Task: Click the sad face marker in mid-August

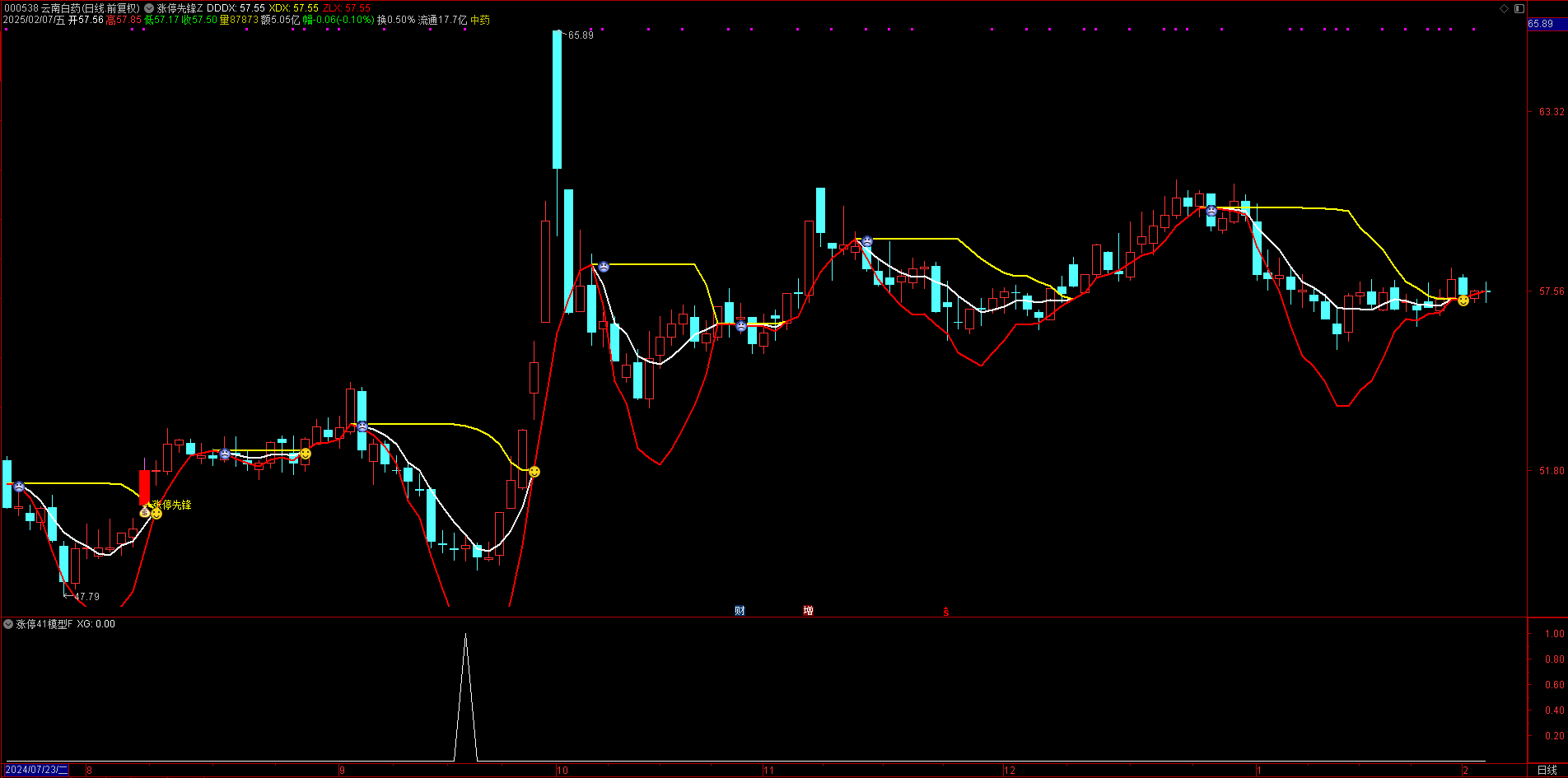Action: (x=225, y=454)
